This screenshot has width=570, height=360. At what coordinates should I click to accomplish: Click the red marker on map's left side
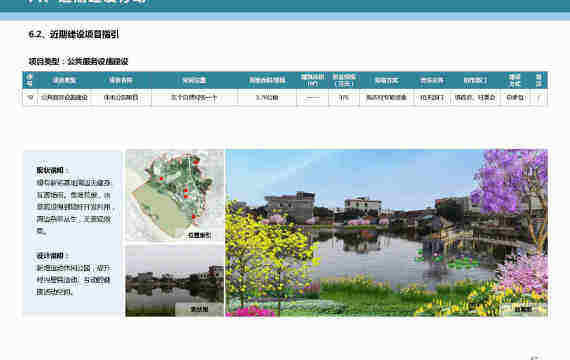click(161, 179)
